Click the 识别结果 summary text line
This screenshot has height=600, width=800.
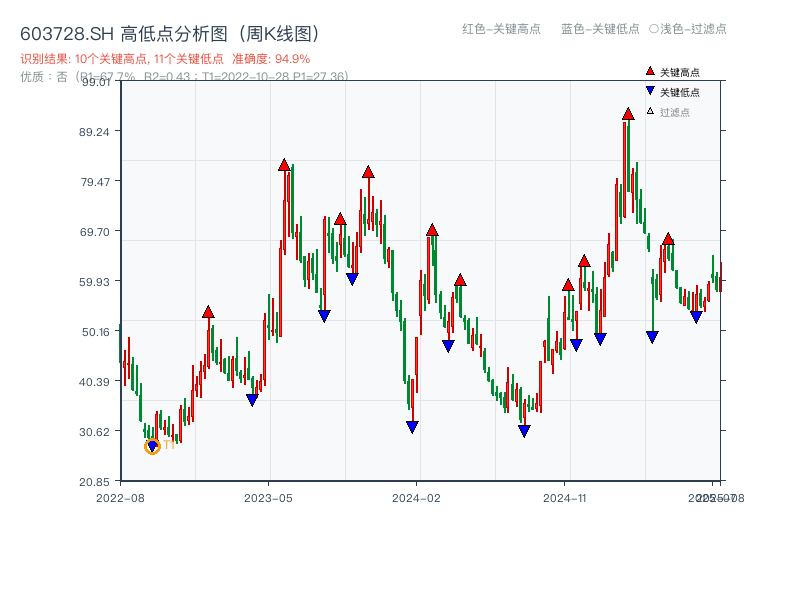(x=120, y=60)
